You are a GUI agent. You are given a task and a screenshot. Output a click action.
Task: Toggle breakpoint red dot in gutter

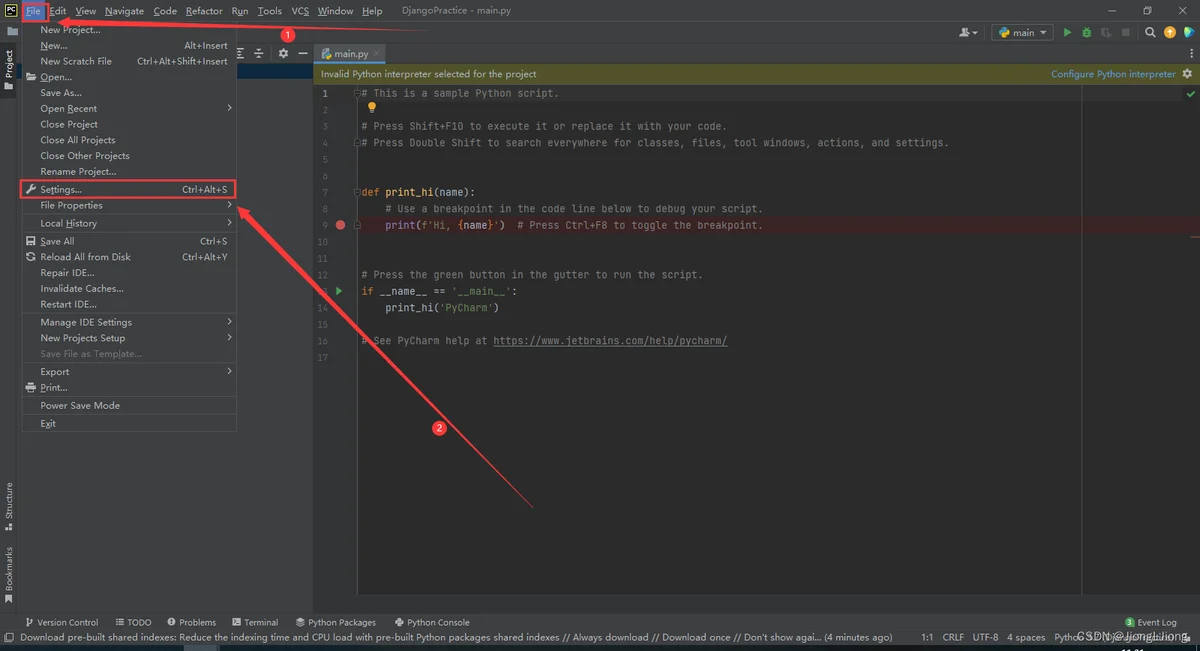pos(340,225)
